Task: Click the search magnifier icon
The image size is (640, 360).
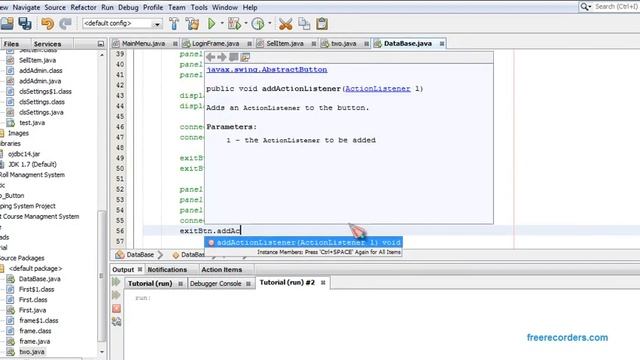Action: 585,7
